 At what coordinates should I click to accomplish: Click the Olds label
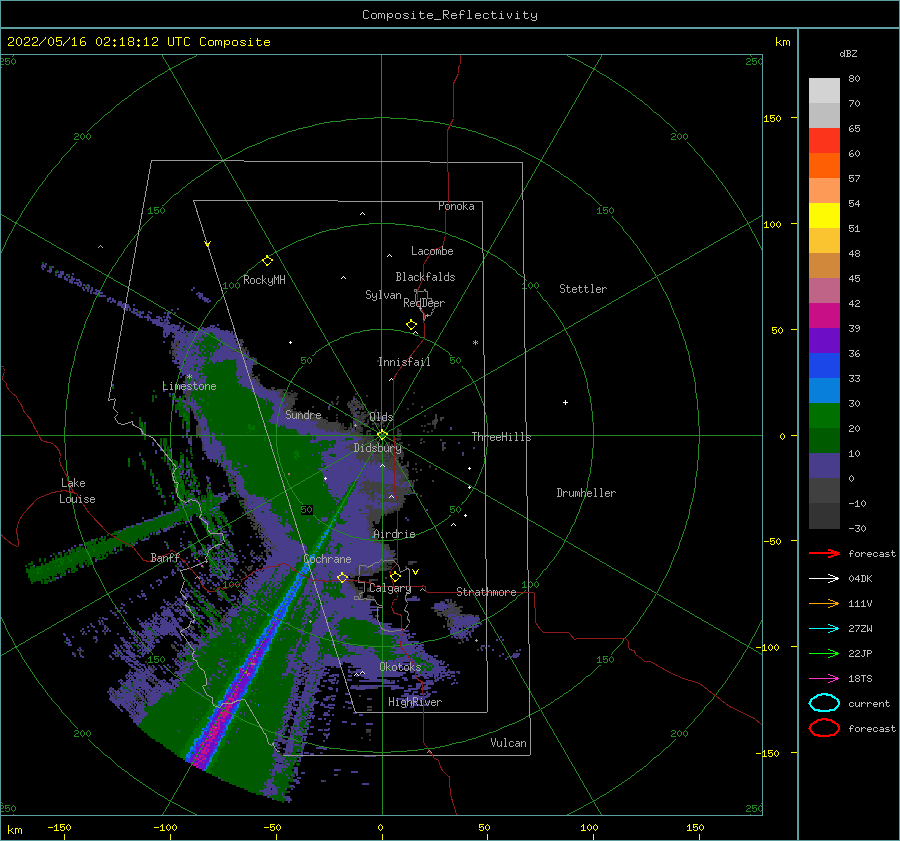(x=381, y=417)
